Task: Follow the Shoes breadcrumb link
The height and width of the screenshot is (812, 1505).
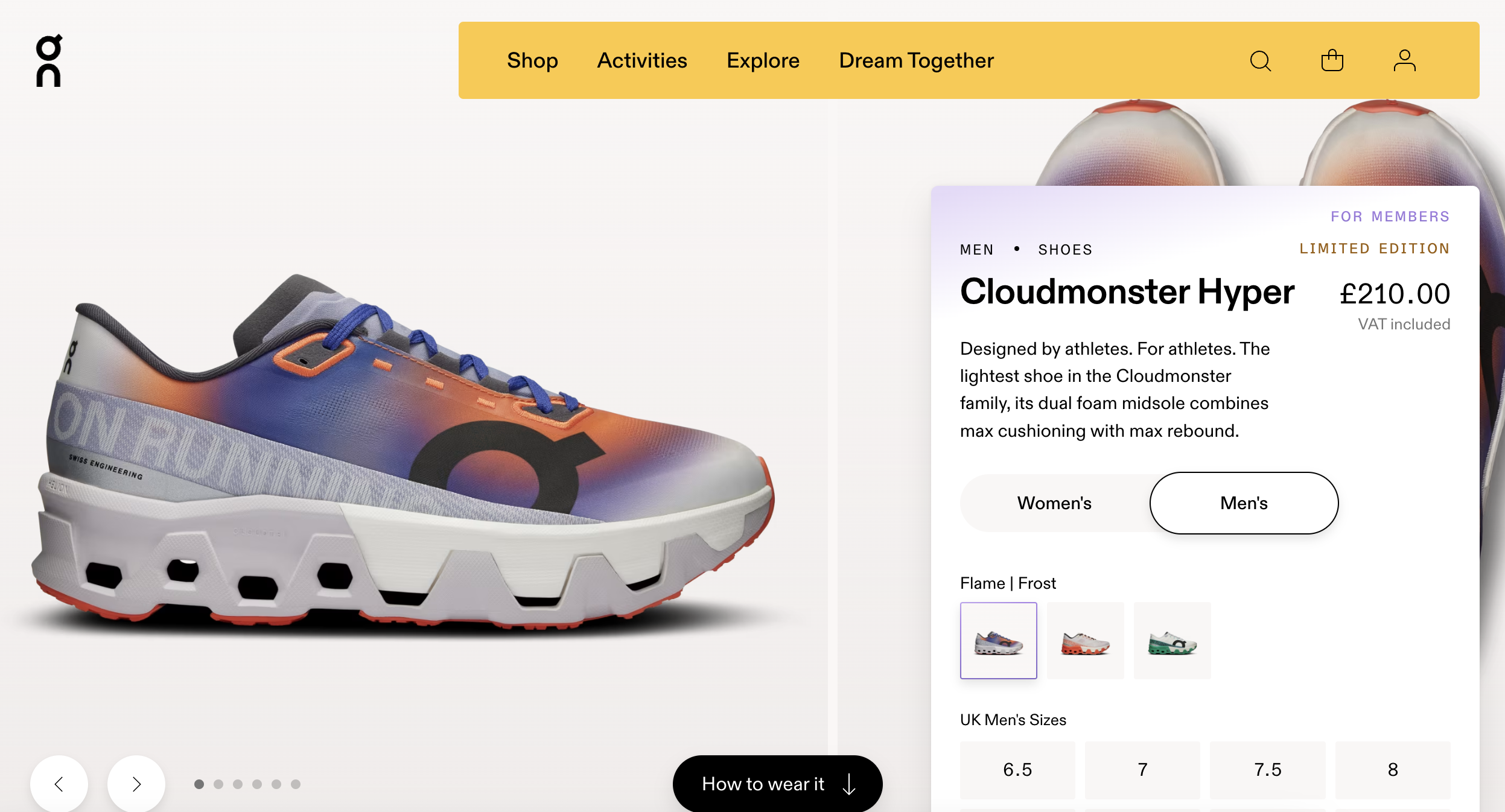Action: point(1065,250)
